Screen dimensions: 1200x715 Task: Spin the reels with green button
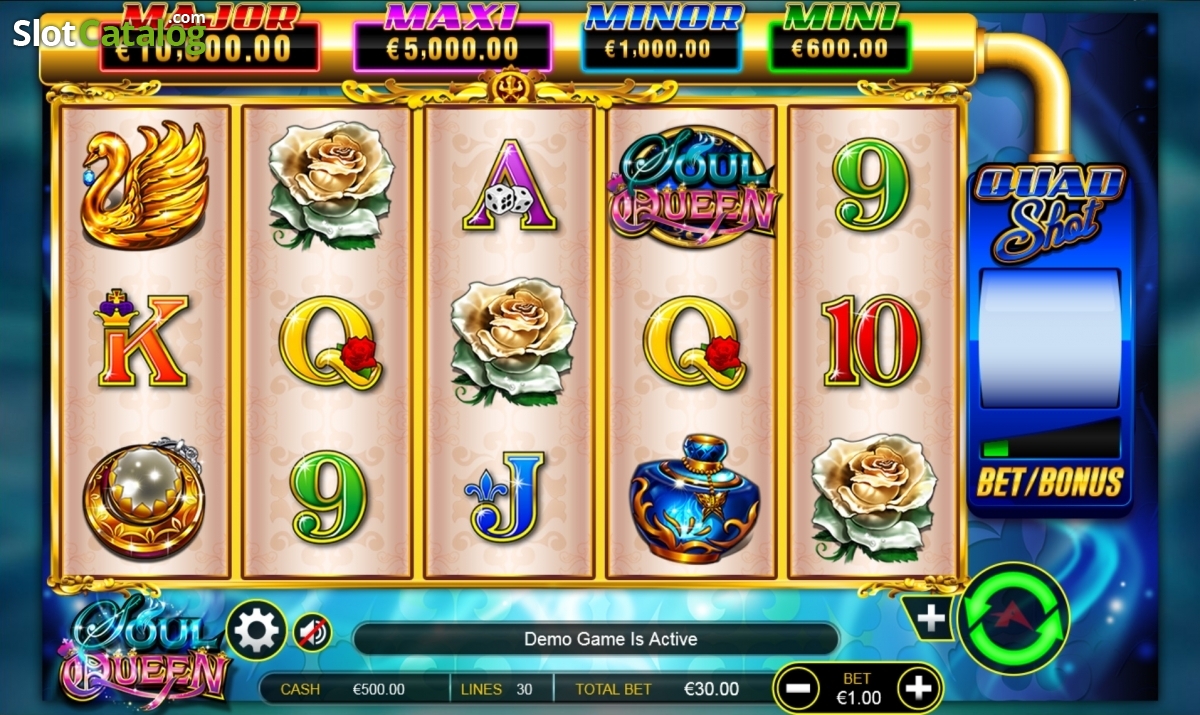pos(1013,619)
